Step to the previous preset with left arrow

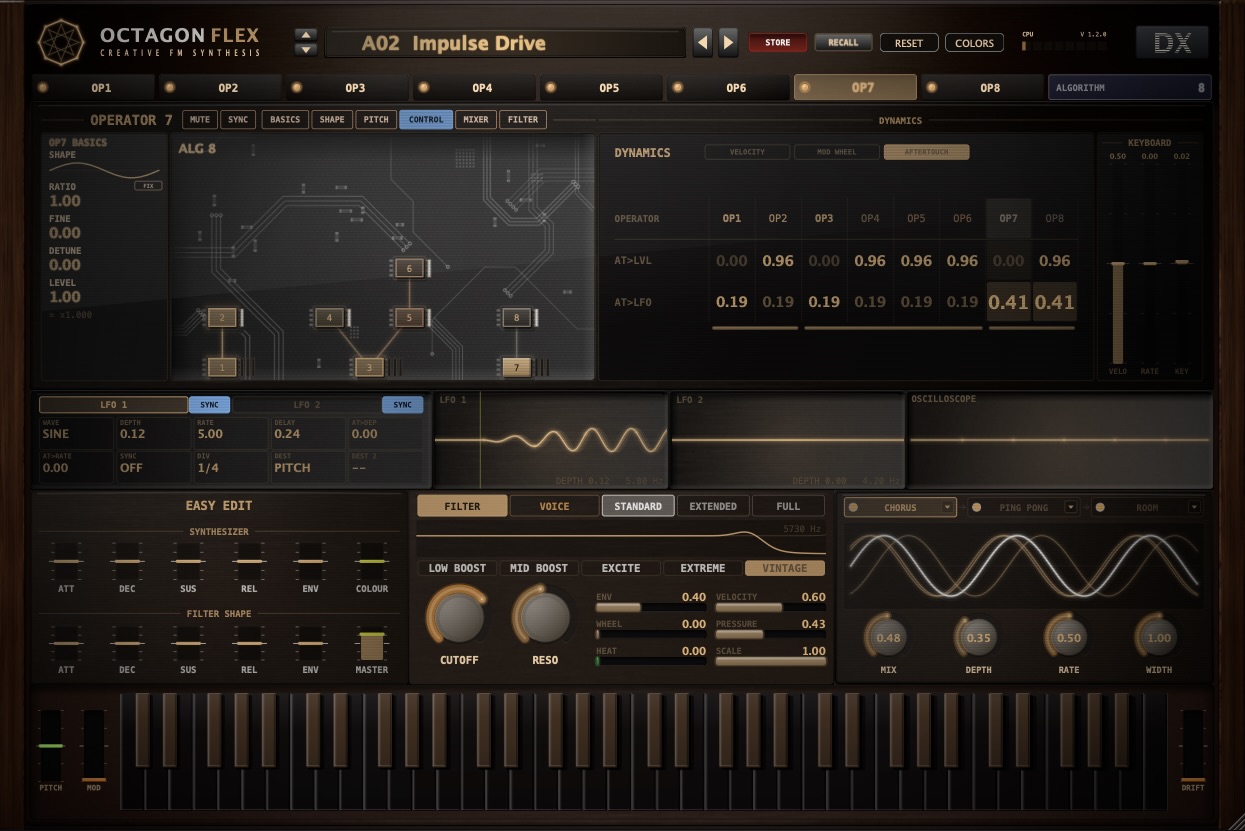click(703, 42)
